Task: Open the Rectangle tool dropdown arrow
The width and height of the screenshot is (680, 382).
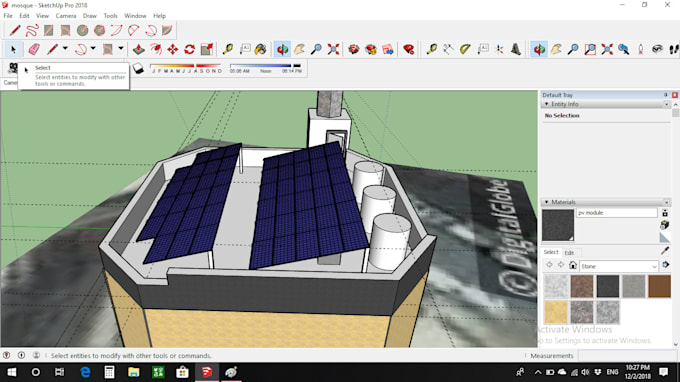Action: coord(121,49)
